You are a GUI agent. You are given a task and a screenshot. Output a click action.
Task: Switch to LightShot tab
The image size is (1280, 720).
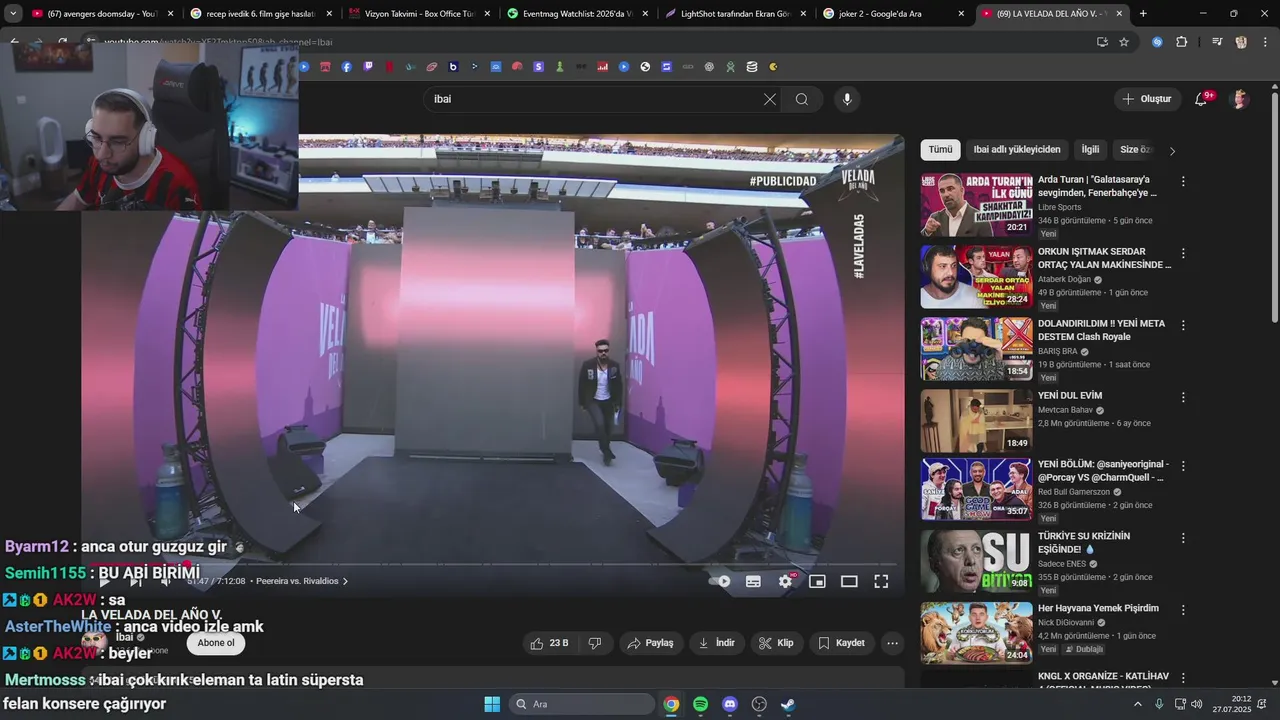pos(734,14)
